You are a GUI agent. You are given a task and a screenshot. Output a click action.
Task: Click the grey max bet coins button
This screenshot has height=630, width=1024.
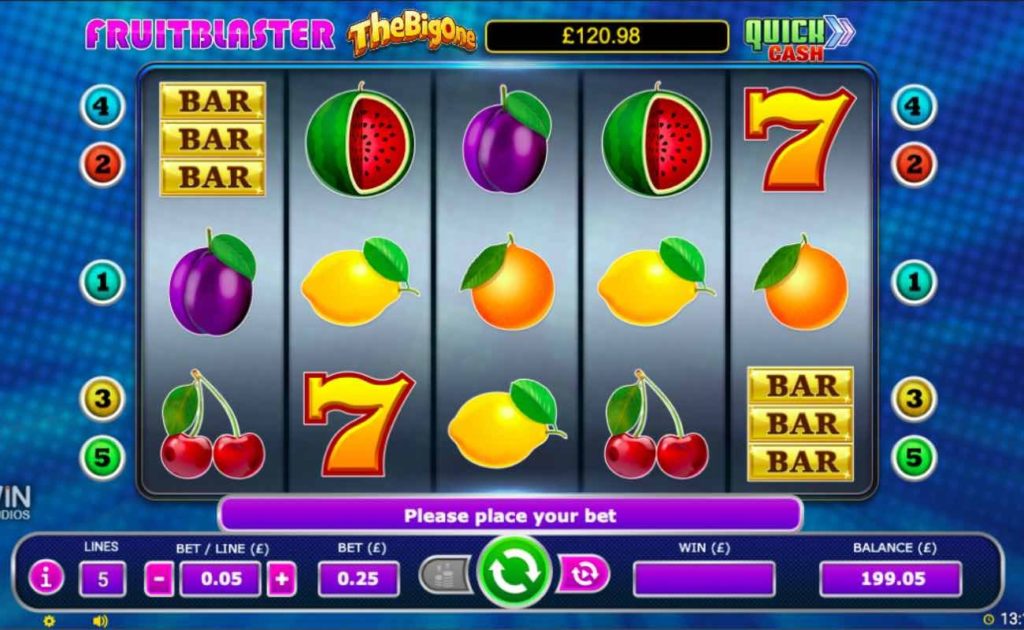pyautogui.click(x=446, y=575)
